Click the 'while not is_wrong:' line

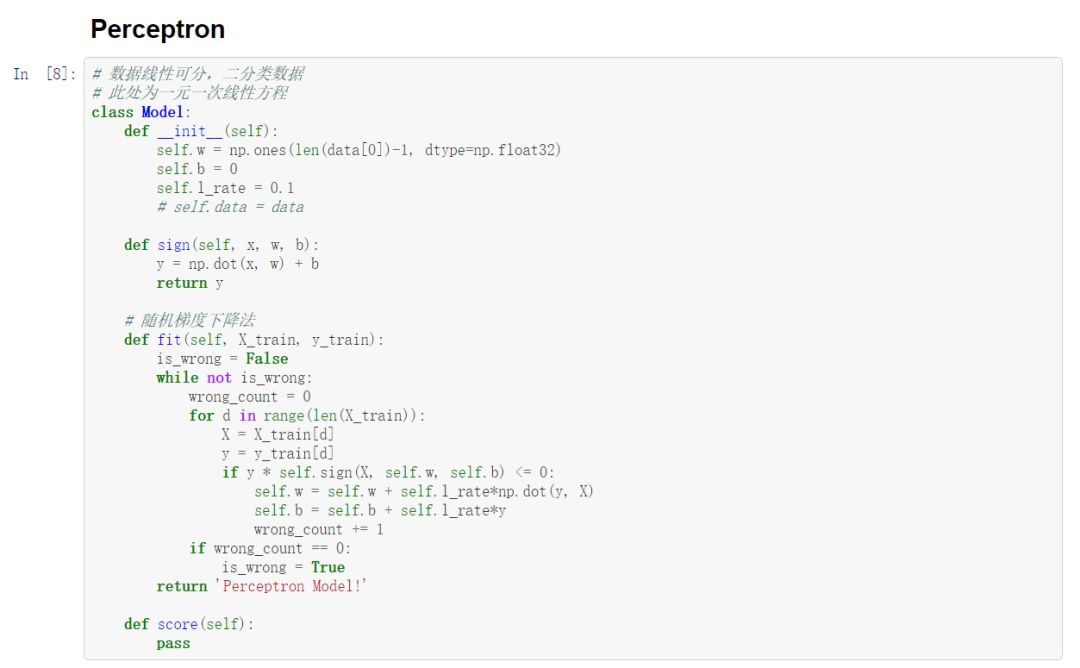click(x=234, y=377)
